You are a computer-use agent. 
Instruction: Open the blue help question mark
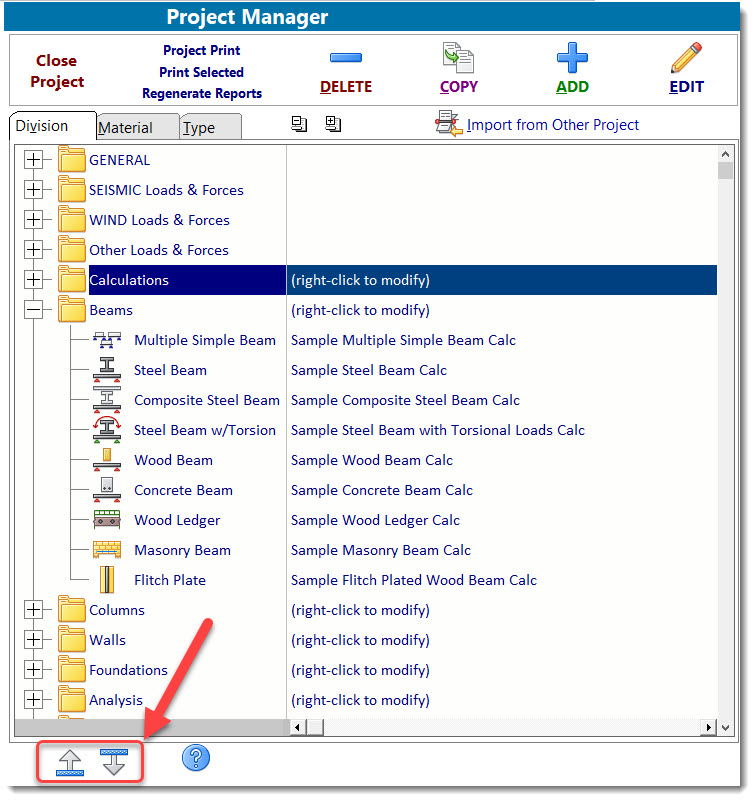196,758
